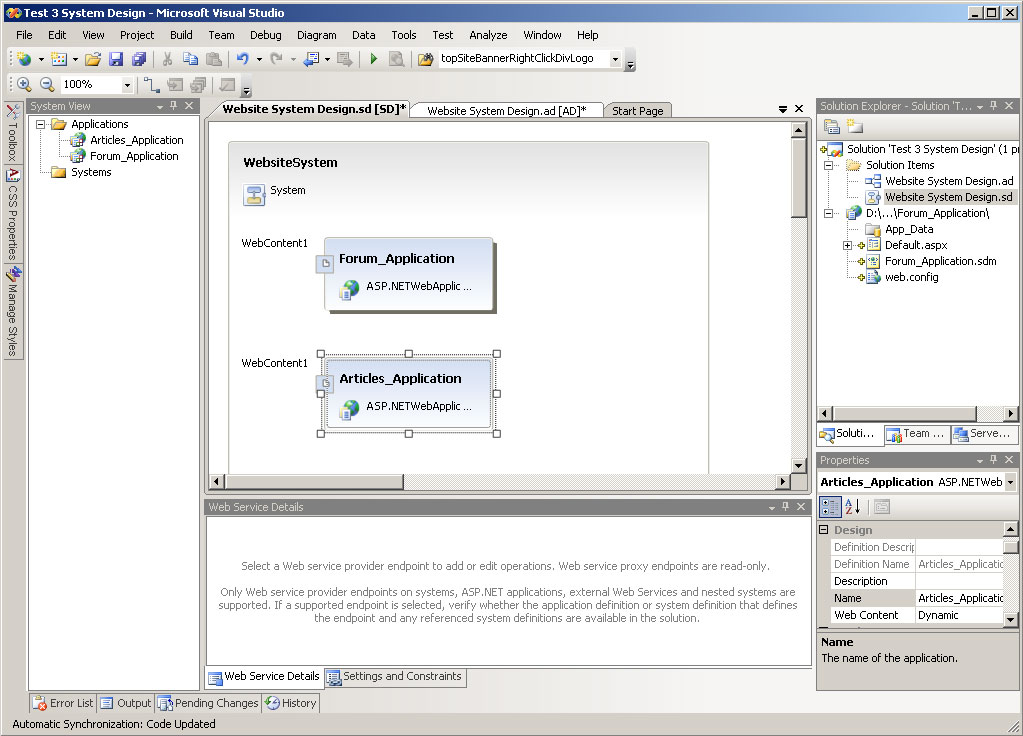Click the Solution Explorer Properties icon
Viewport: 1023px width, 736px height.
point(831,127)
